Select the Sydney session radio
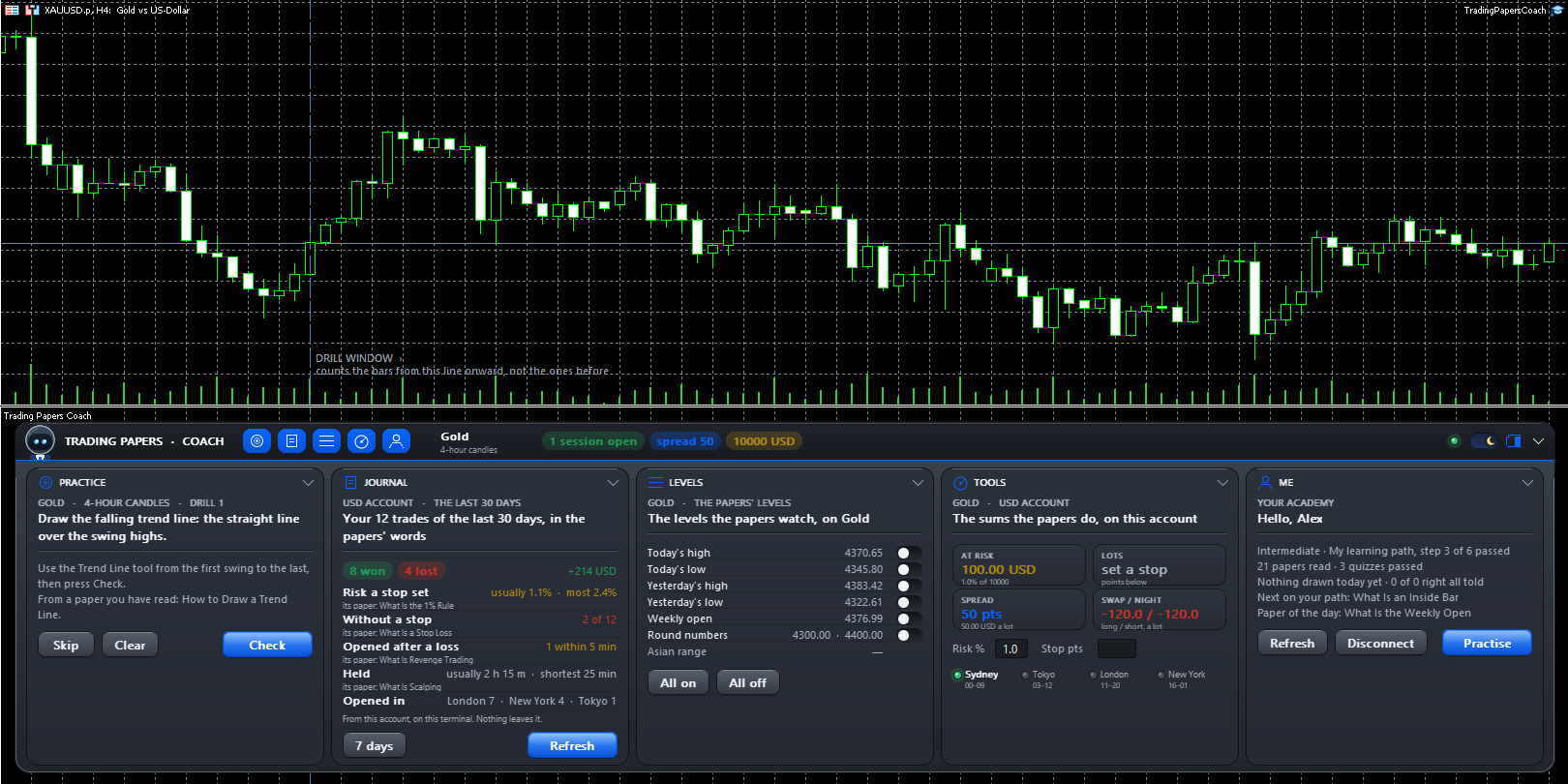The height and width of the screenshot is (784, 1568). (957, 675)
